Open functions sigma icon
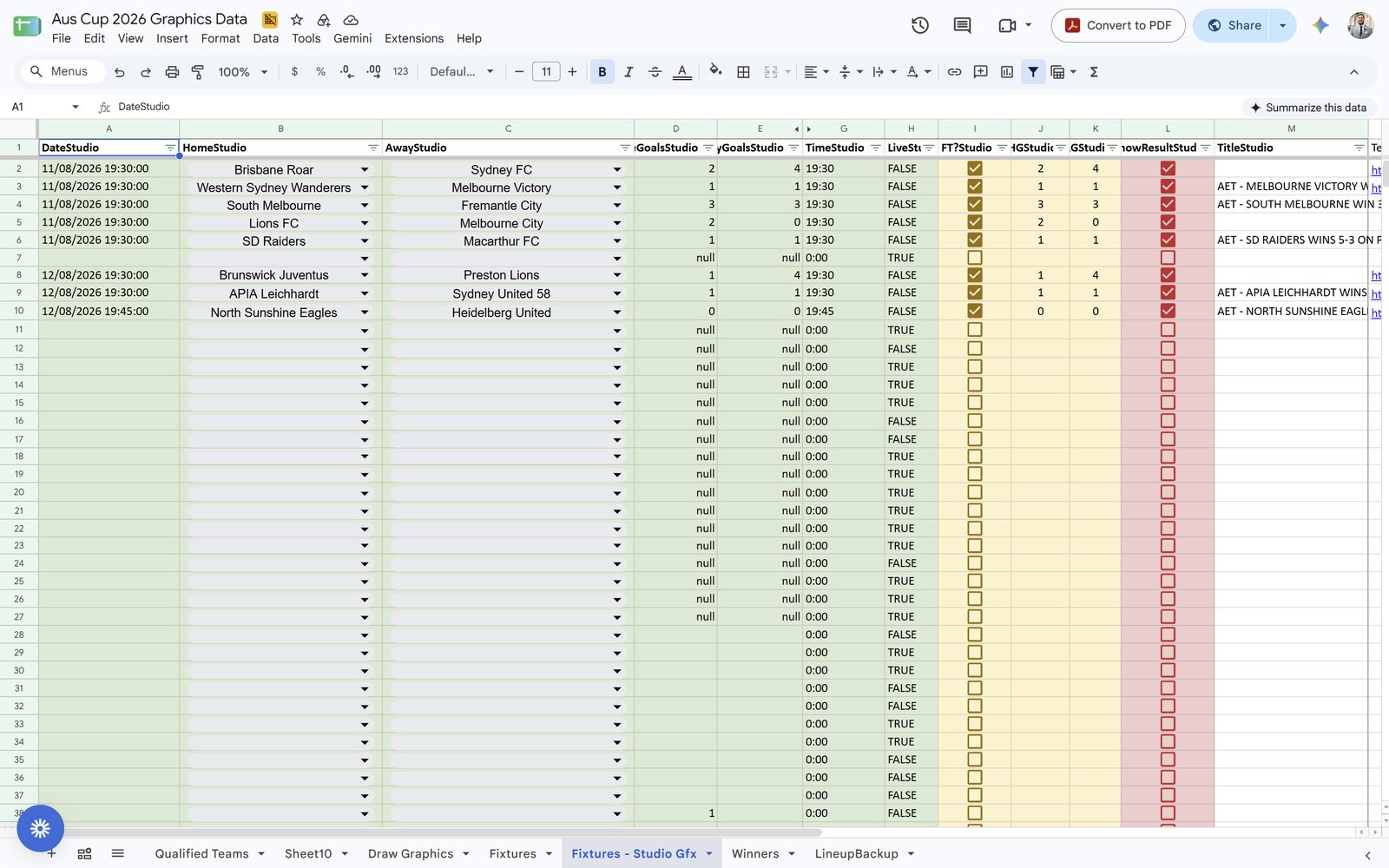The height and width of the screenshot is (868, 1389). click(1094, 72)
